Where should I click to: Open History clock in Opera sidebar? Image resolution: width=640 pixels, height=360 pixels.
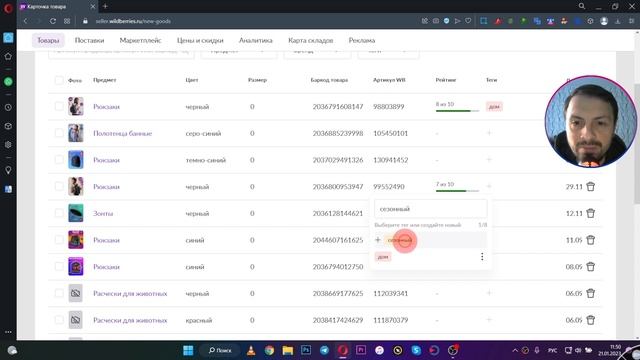[x=8, y=107]
